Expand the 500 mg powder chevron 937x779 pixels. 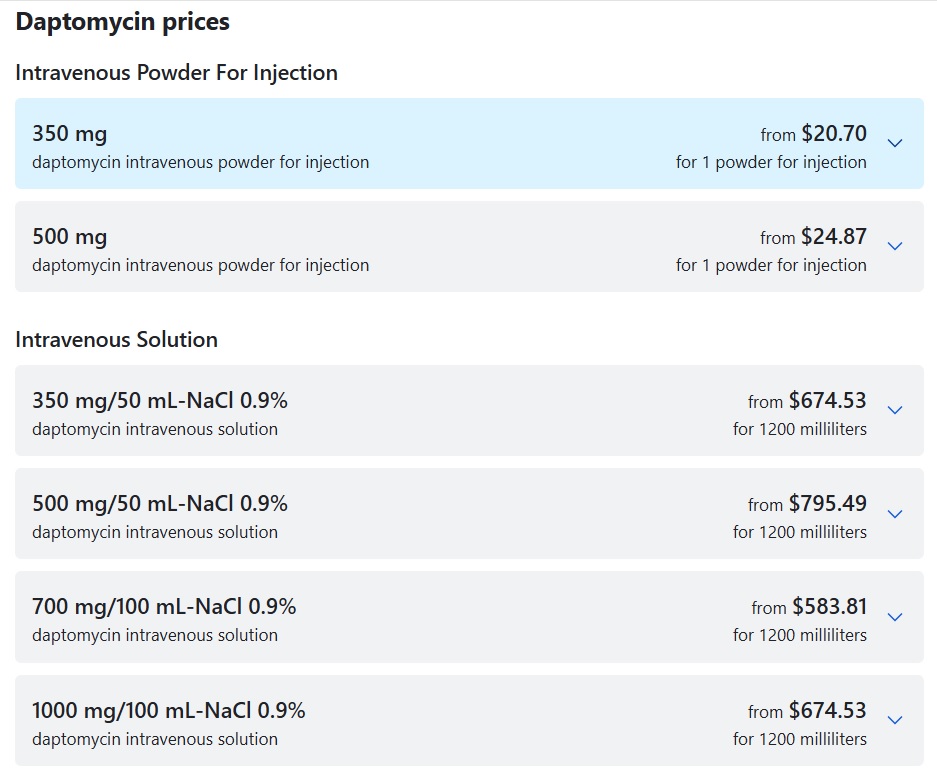(895, 246)
